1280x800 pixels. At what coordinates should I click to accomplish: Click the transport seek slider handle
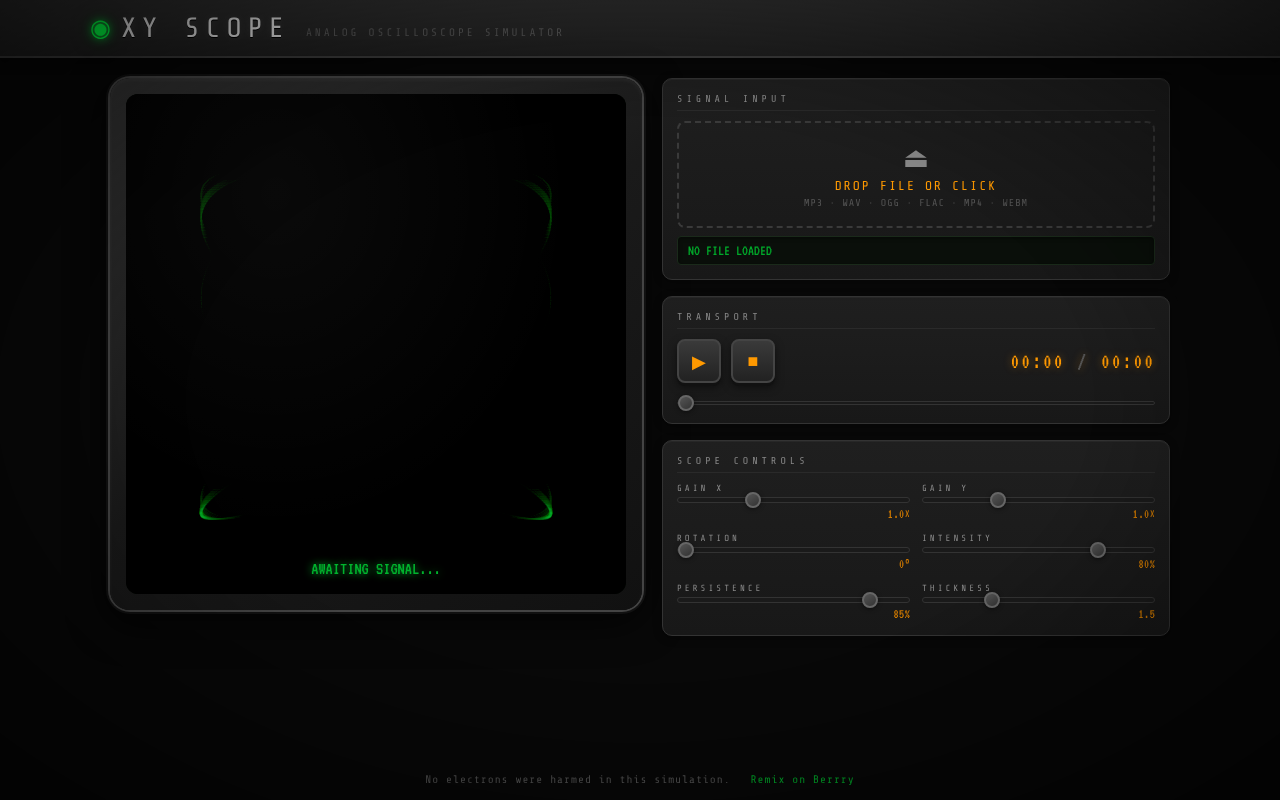(x=686, y=403)
